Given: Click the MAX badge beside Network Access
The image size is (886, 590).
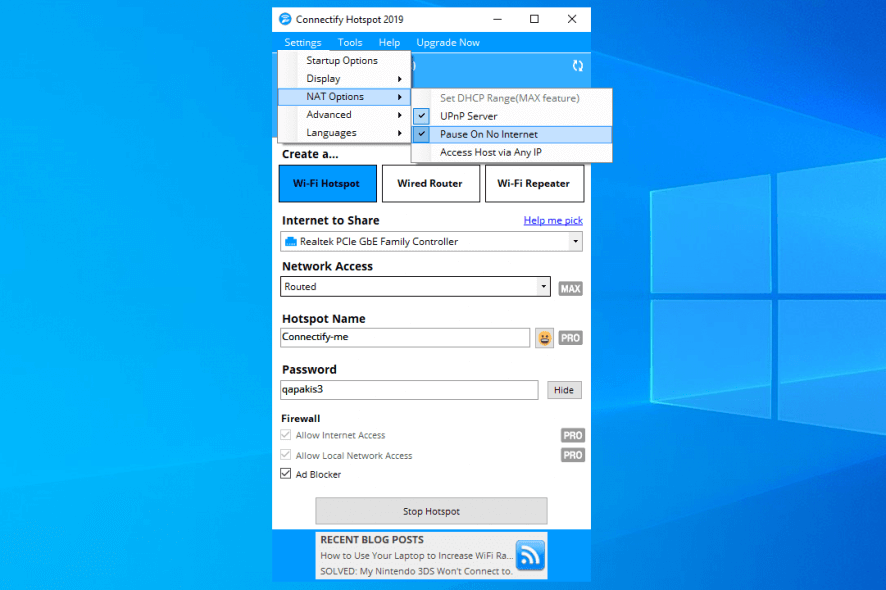Looking at the screenshot, I should coord(570,289).
